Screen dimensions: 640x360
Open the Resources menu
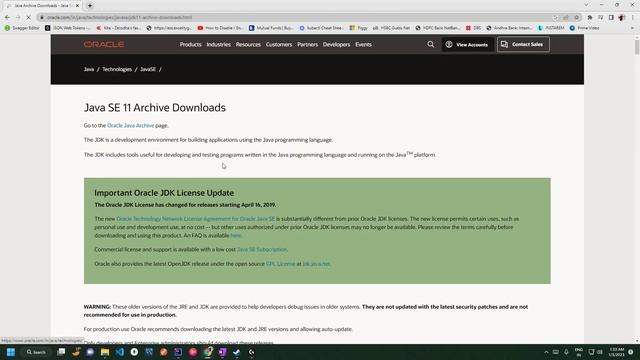[248, 44]
